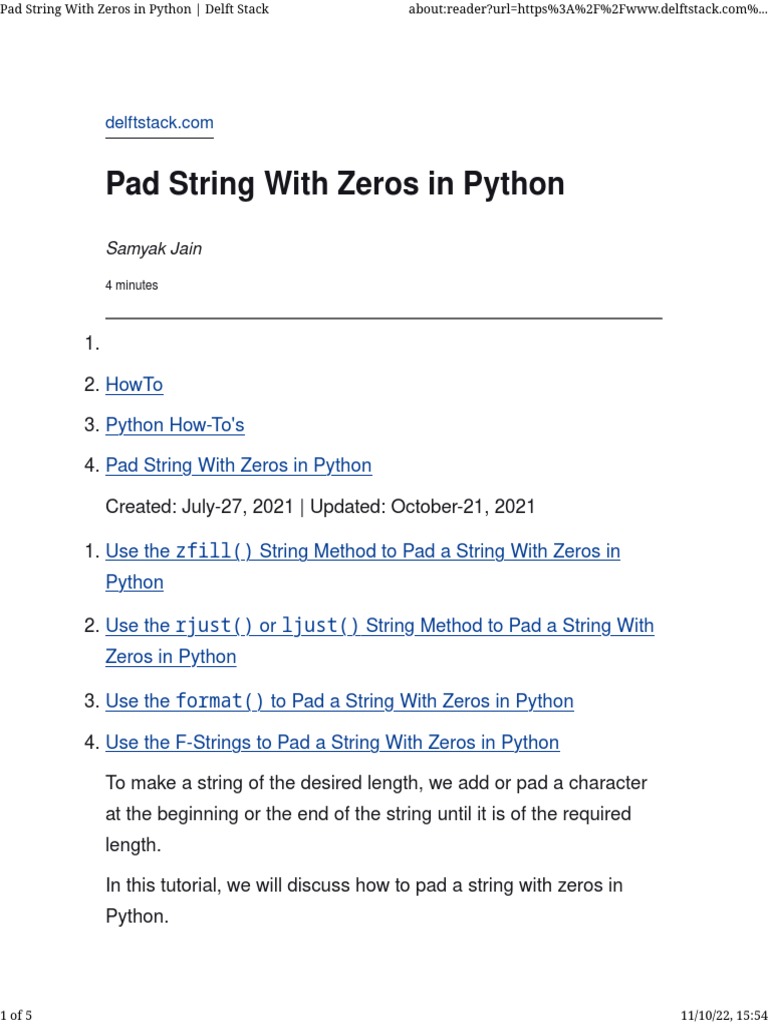Screen dimensions: 768x1024
Task: Open the F-Strings padding section link
Action: tap(332, 742)
